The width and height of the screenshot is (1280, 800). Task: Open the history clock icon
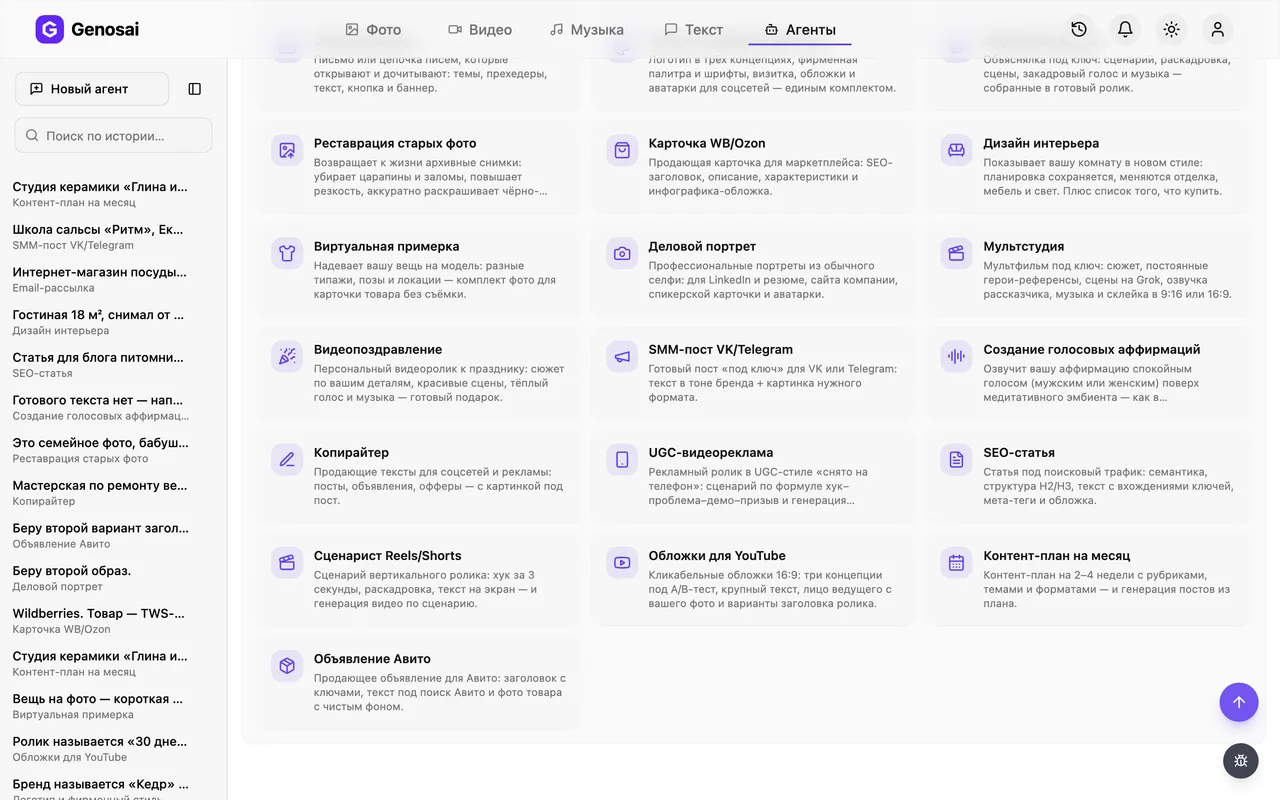pyautogui.click(x=1079, y=29)
